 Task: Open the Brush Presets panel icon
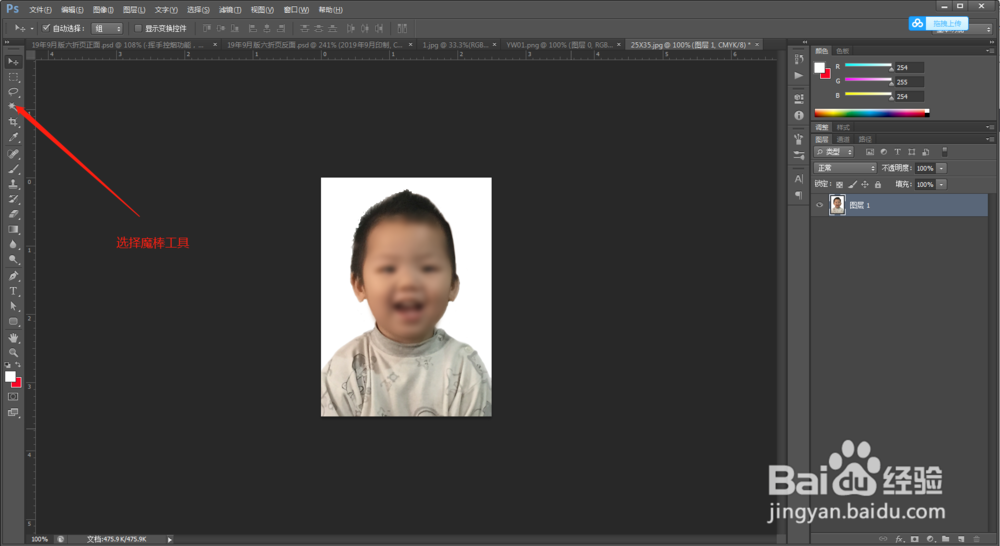(x=798, y=154)
